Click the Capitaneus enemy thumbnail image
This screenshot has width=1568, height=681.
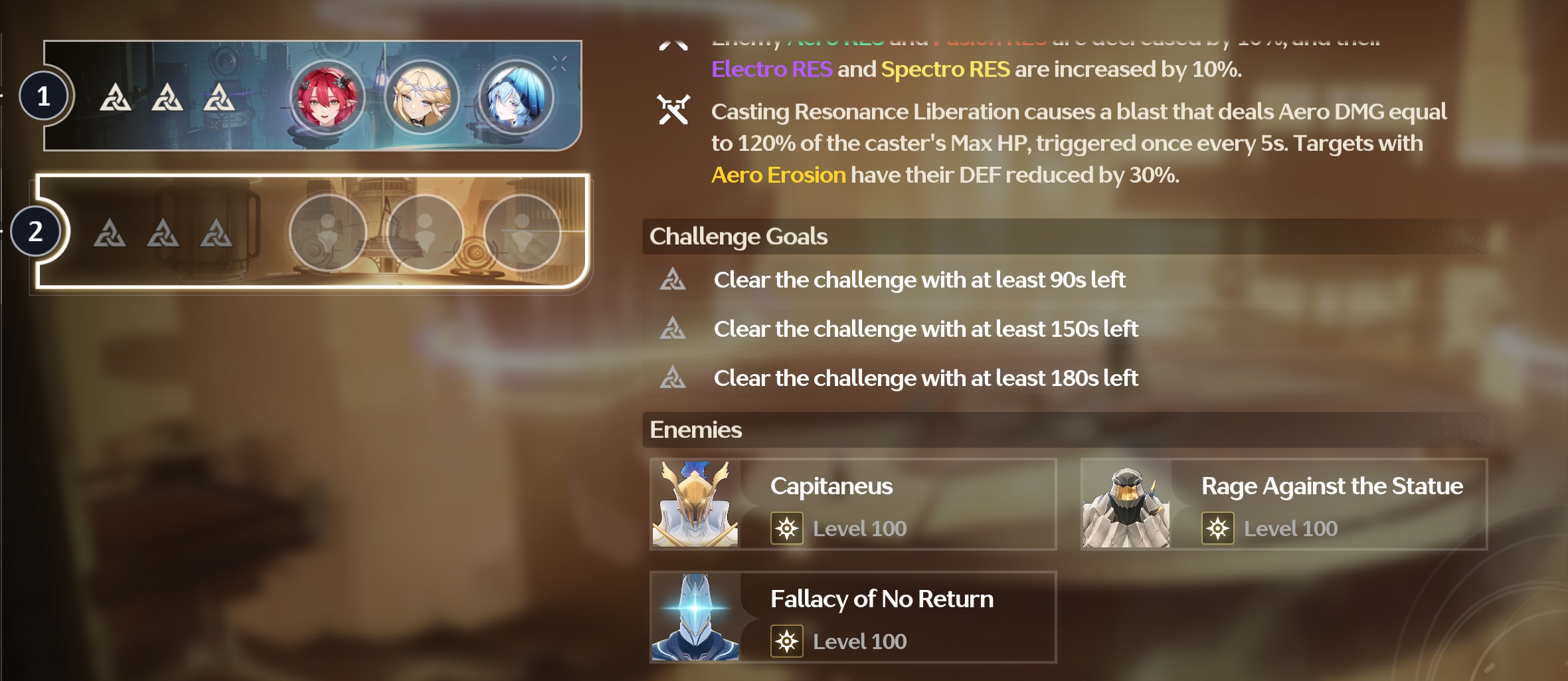coord(695,504)
